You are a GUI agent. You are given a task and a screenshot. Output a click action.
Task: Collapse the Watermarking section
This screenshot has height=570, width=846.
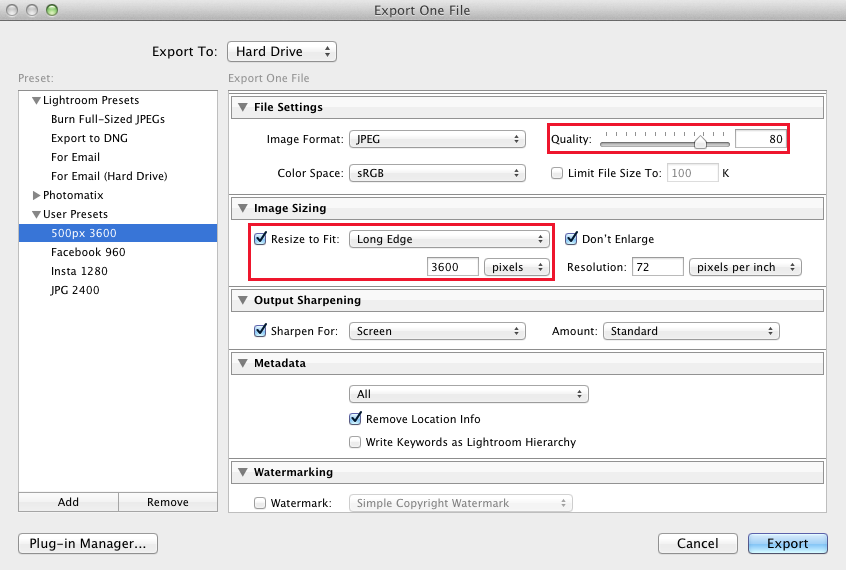coord(243,472)
